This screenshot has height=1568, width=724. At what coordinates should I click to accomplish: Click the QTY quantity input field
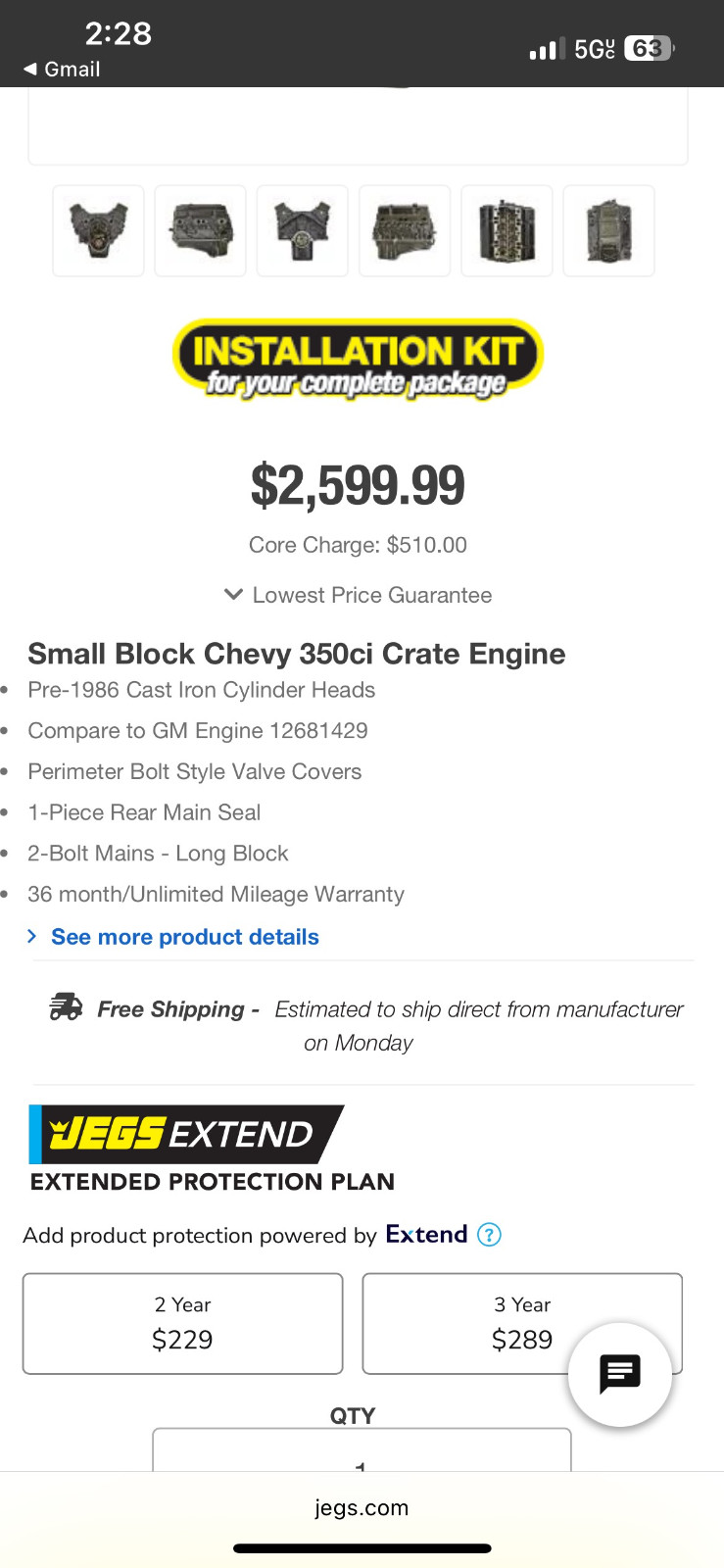[x=362, y=1450]
